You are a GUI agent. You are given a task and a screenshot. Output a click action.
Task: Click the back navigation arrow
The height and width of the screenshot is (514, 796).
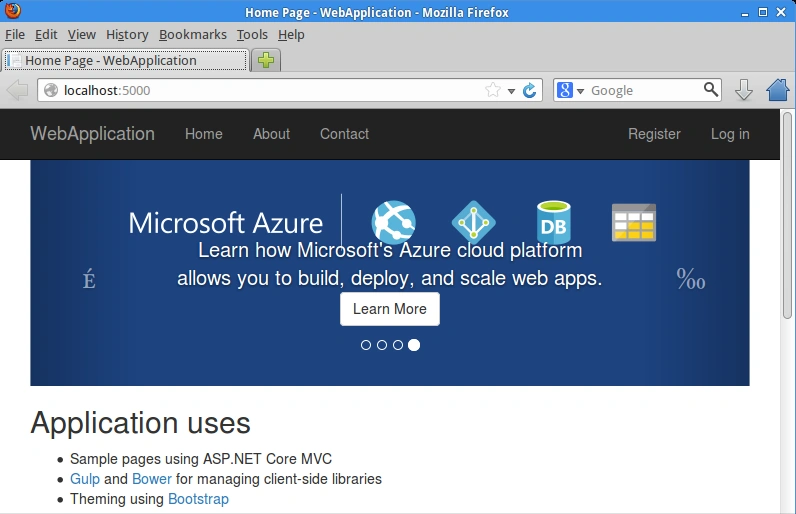17,90
